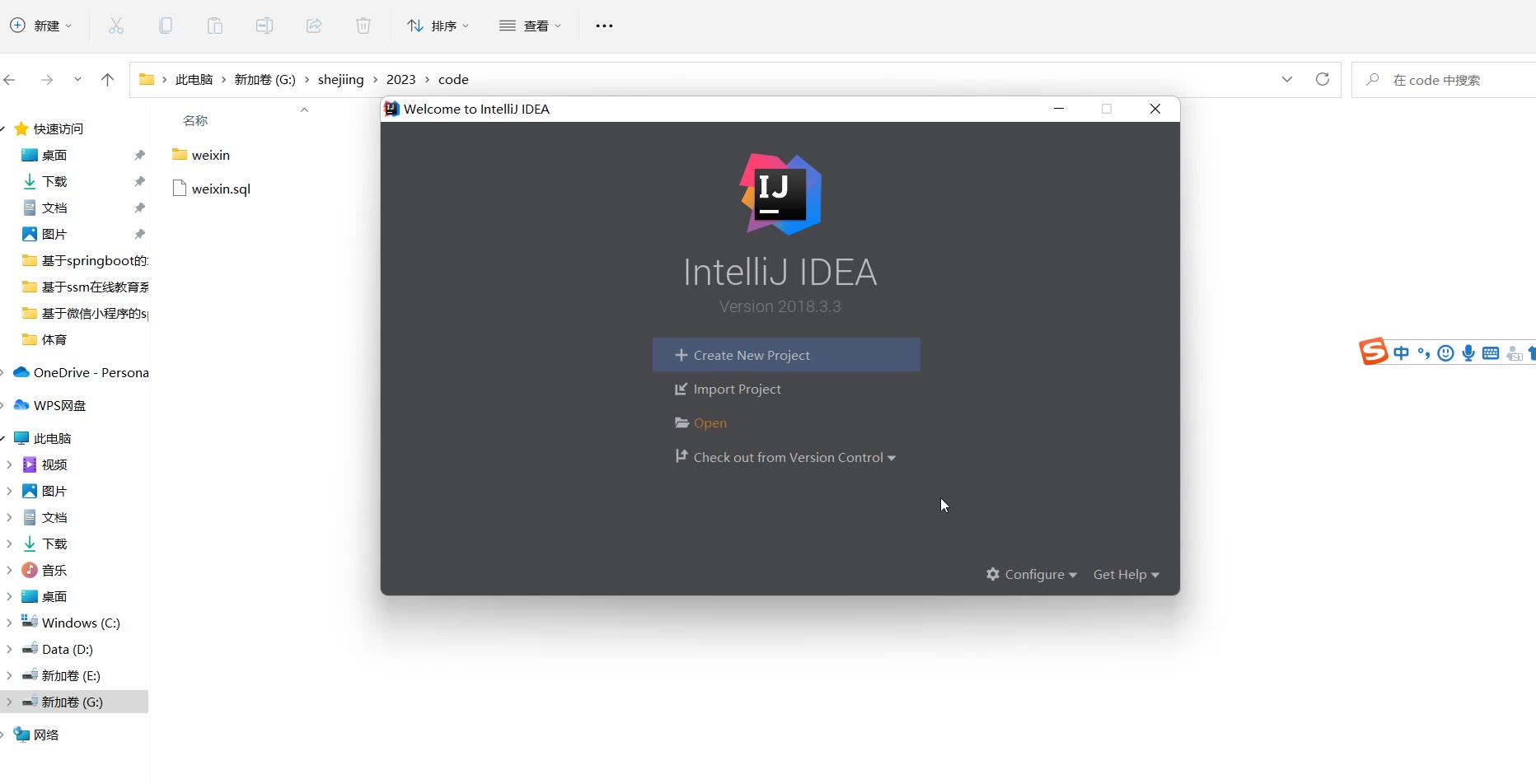The width and height of the screenshot is (1536, 784).
Task: Click Import Project in IntelliJ welcome
Action: 728,389
